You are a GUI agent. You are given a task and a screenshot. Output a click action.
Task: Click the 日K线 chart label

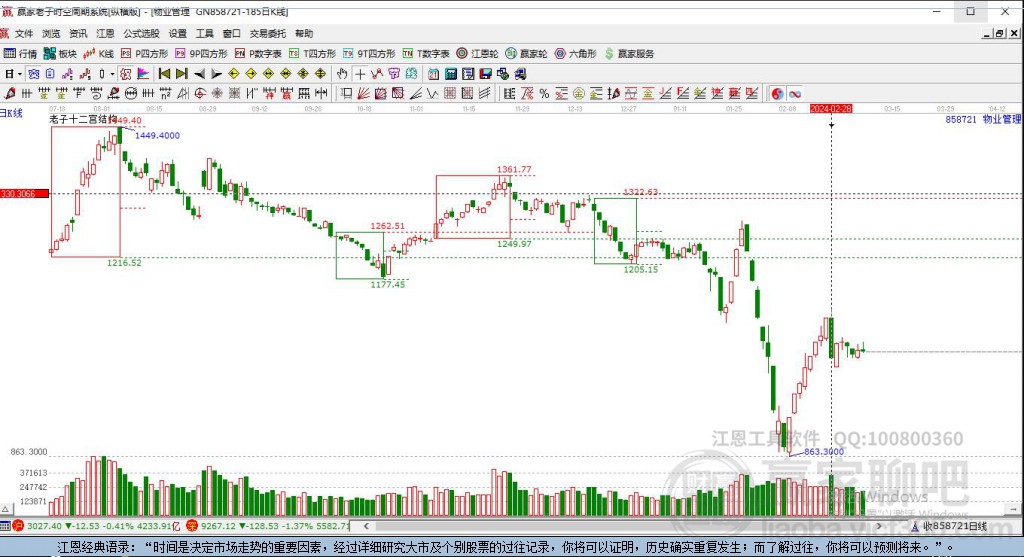pos(11,113)
